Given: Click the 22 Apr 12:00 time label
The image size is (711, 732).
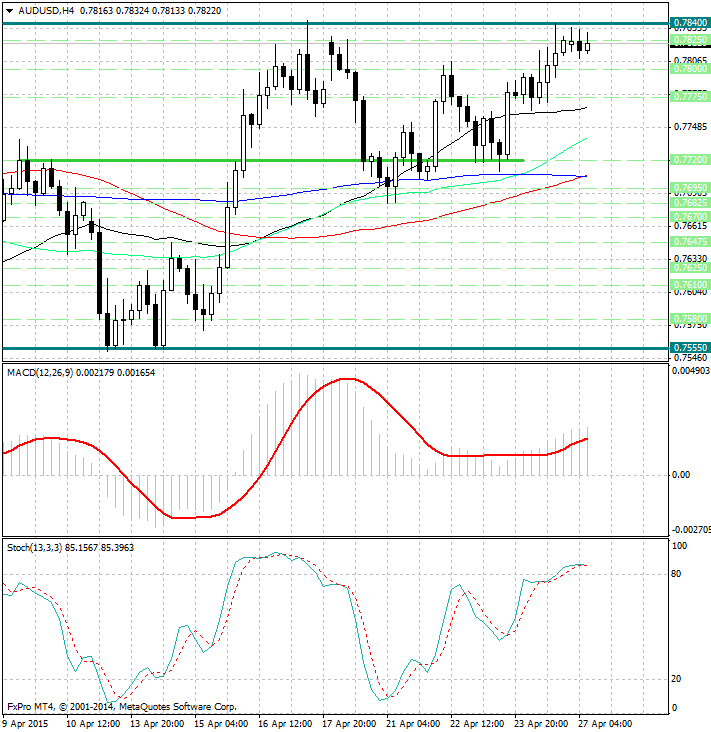Looking at the screenshot, I should 477,724.
